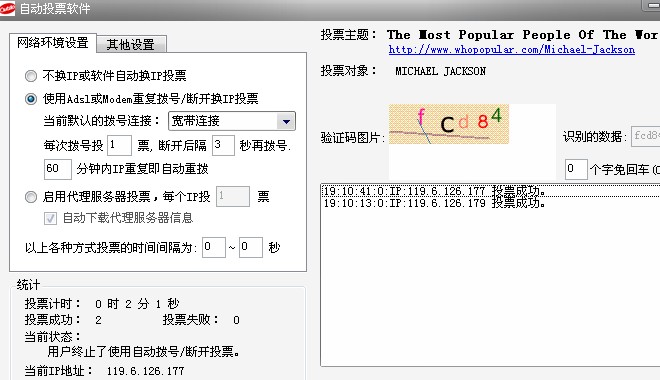
Task: Open the default dial-up connection dropdown
Action: pyautogui.click(x=286, y=121)
